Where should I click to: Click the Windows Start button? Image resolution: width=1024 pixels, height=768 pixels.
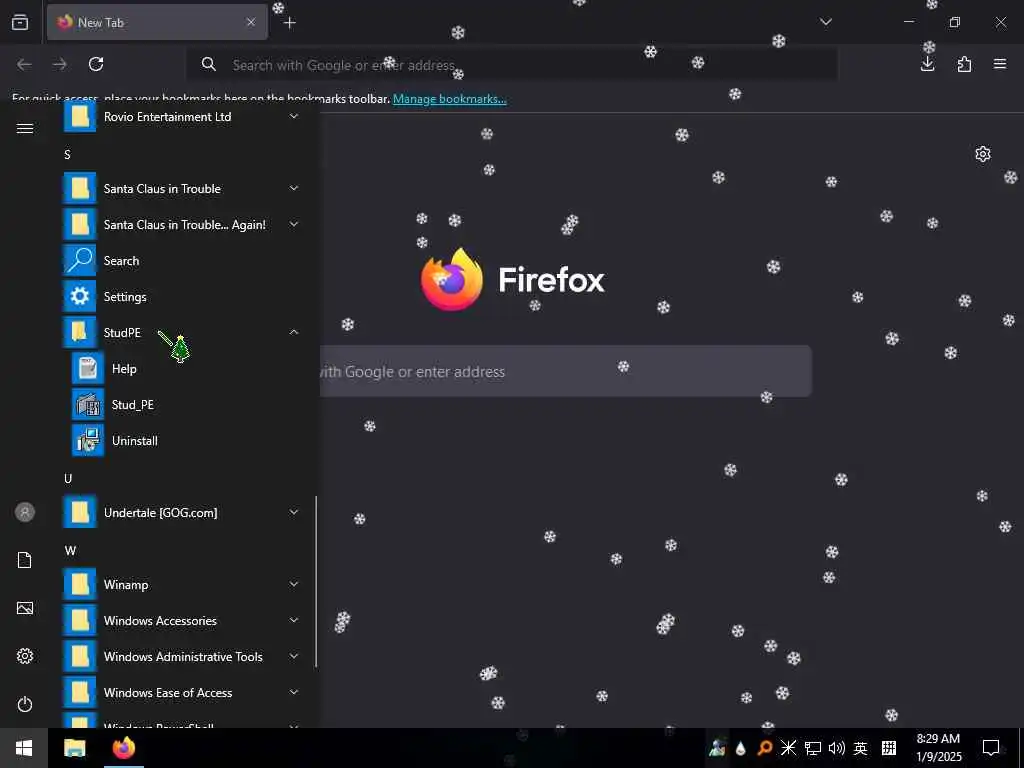24,748
